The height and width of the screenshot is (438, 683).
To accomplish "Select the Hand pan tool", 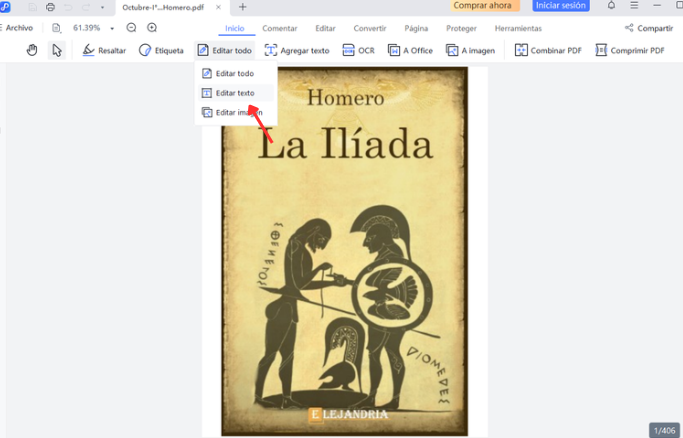I will (x=32, y=50).
